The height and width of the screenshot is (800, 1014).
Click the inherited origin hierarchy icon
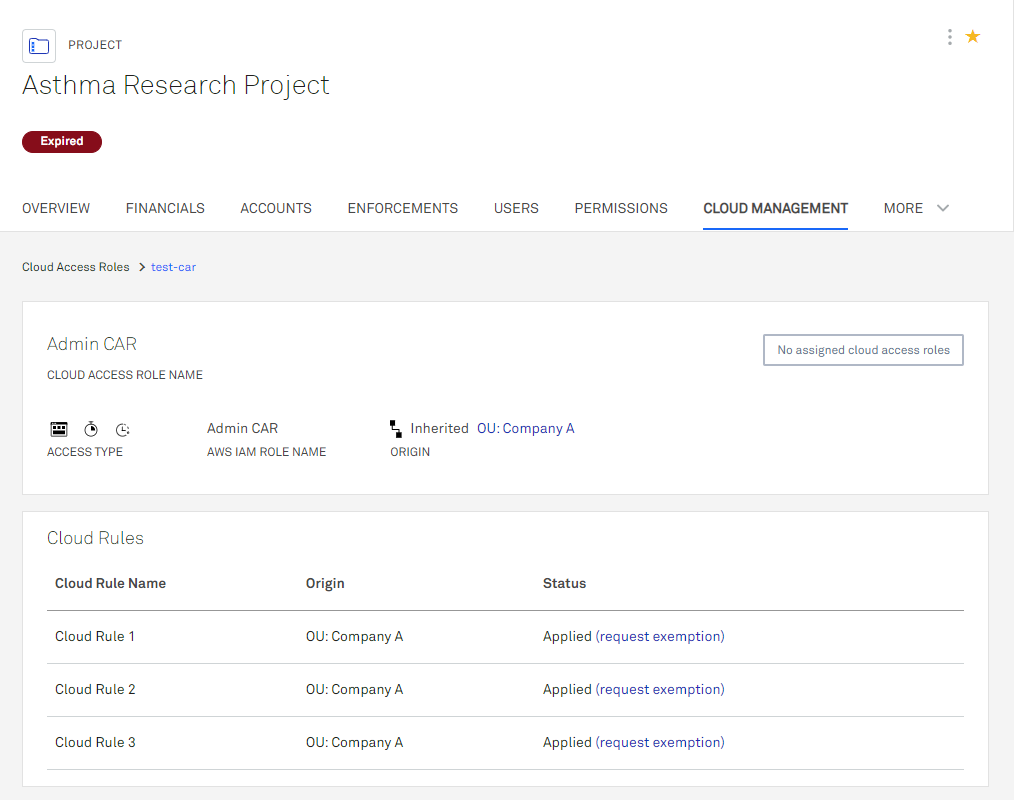click(x=396, y=429)
